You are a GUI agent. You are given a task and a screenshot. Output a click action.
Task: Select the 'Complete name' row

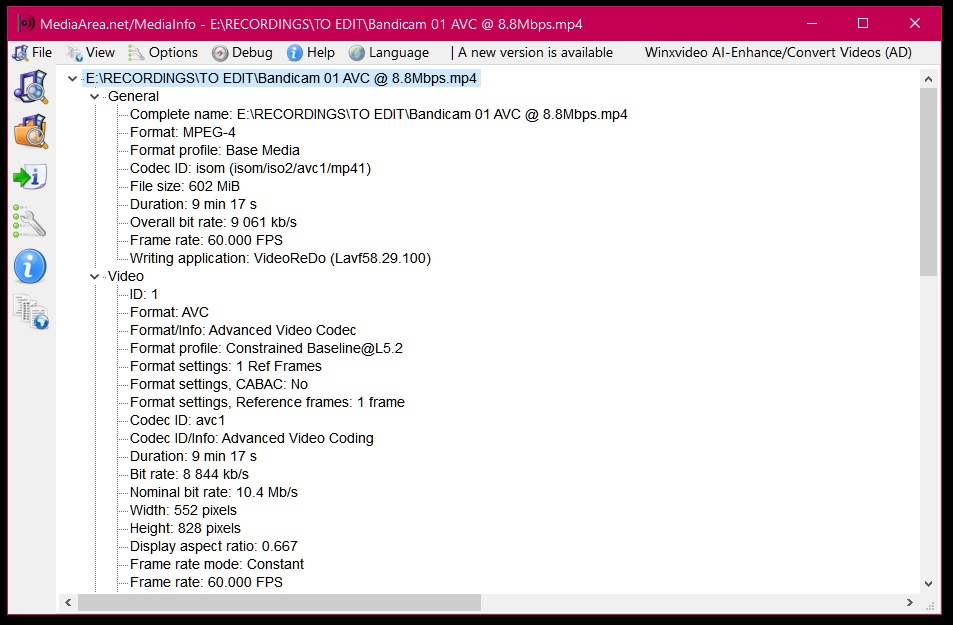click(x=379, y=114)
